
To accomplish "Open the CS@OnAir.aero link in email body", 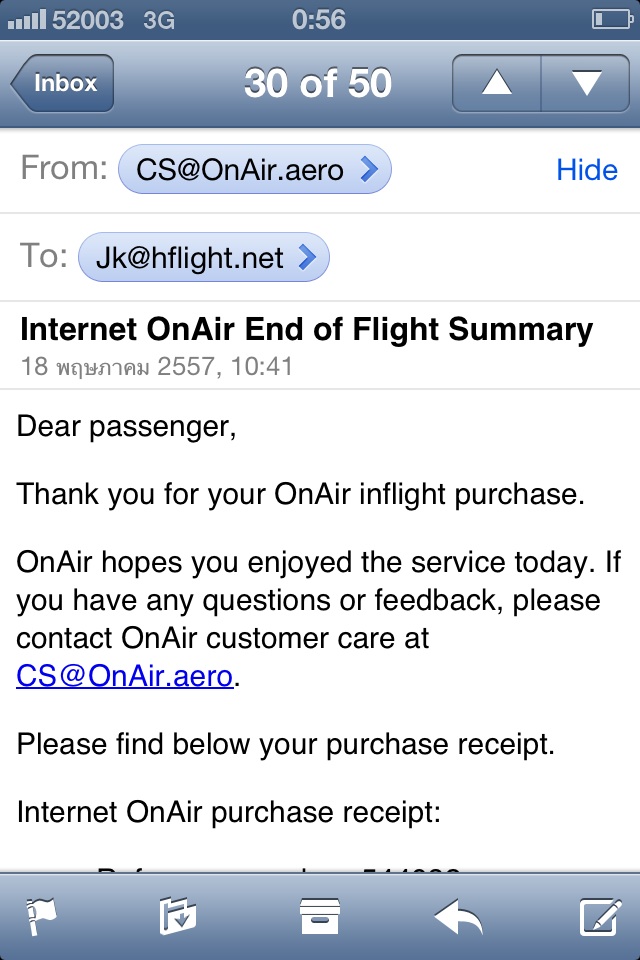I will [124, 676].
